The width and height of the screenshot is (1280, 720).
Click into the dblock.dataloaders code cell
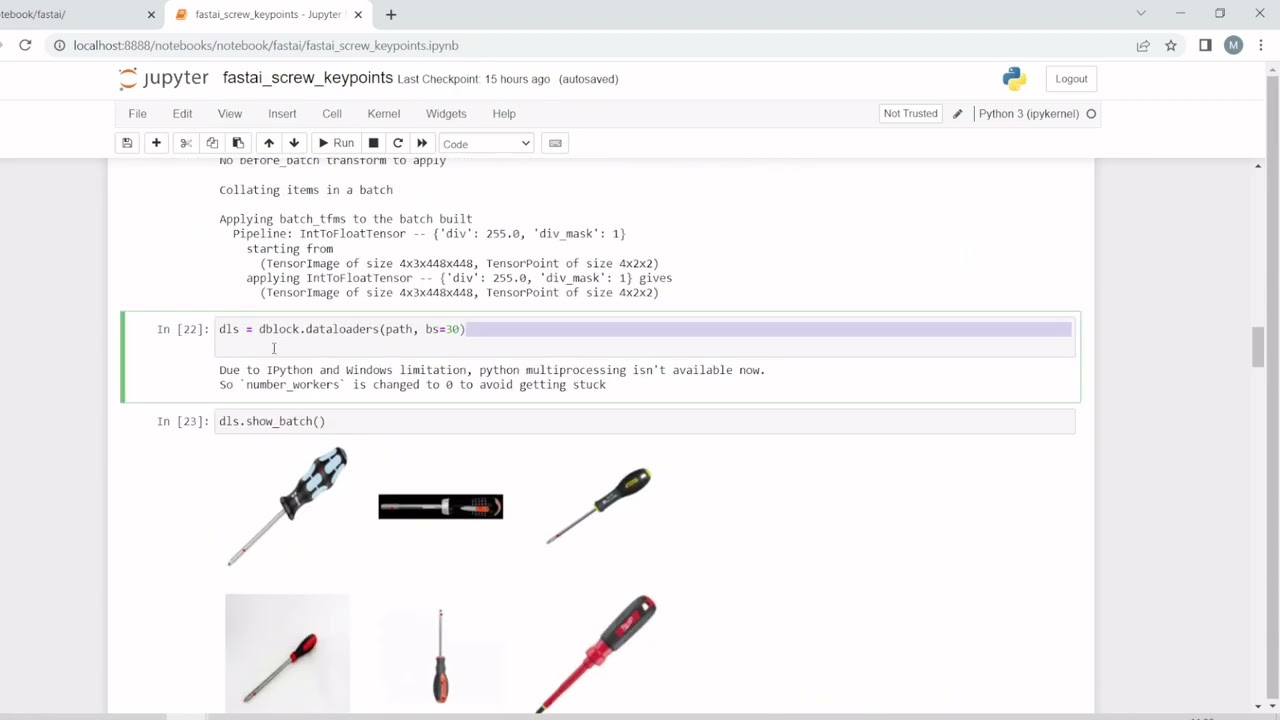645,337
